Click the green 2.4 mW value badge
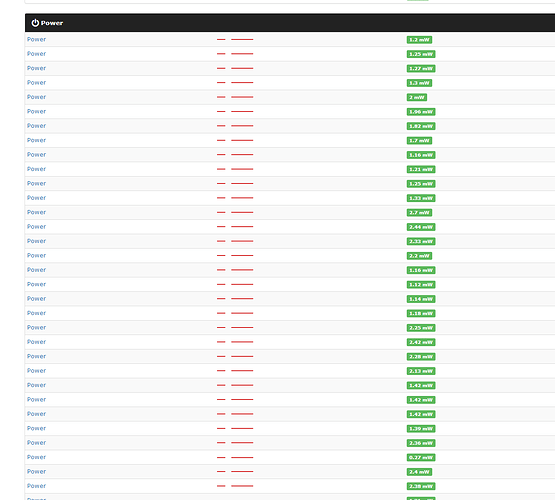Viewport: 555px width, 500px height. coord(419,472)
